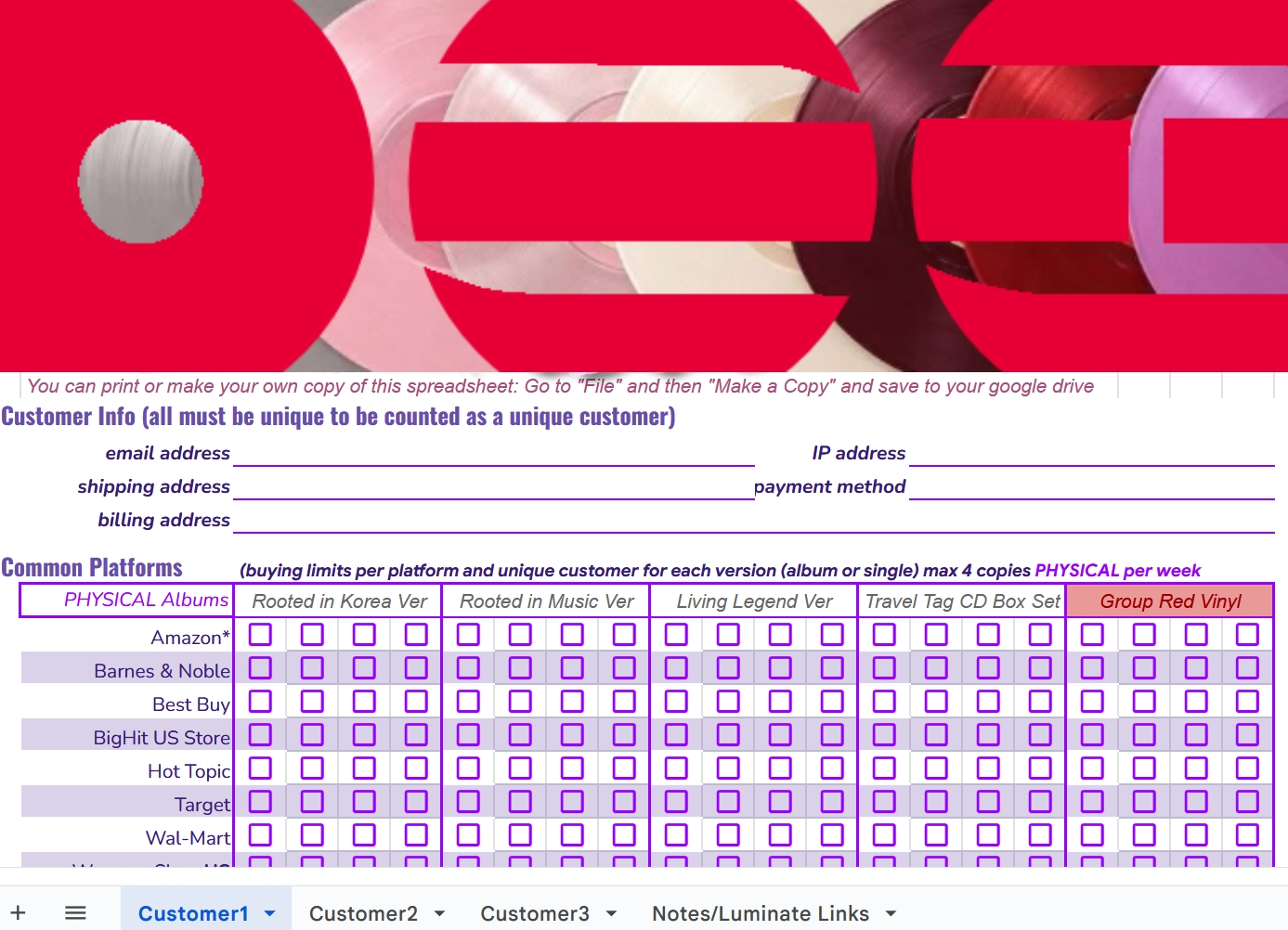The width and height of the screenshot is (1288, 930).
Task: Click the add new sheet plus icon
Action: point(18,913)
